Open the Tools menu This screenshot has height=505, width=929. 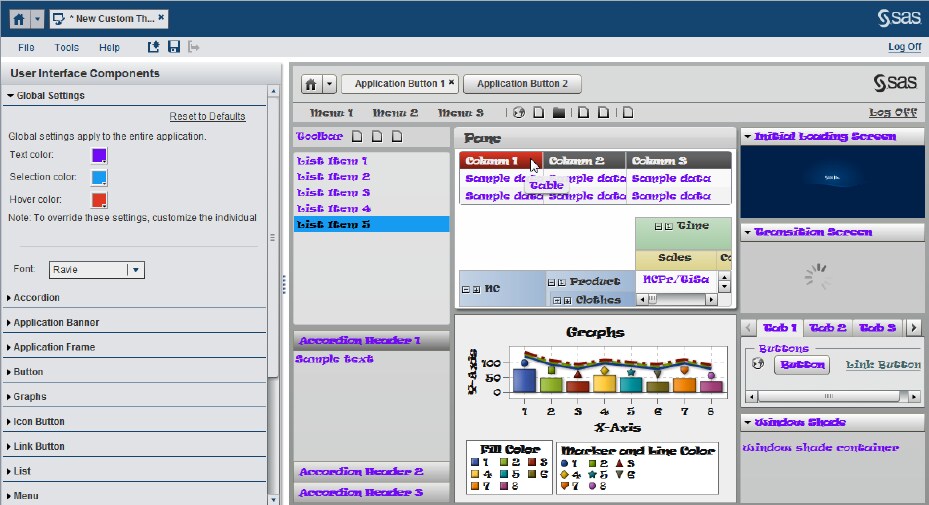point(67,47)
